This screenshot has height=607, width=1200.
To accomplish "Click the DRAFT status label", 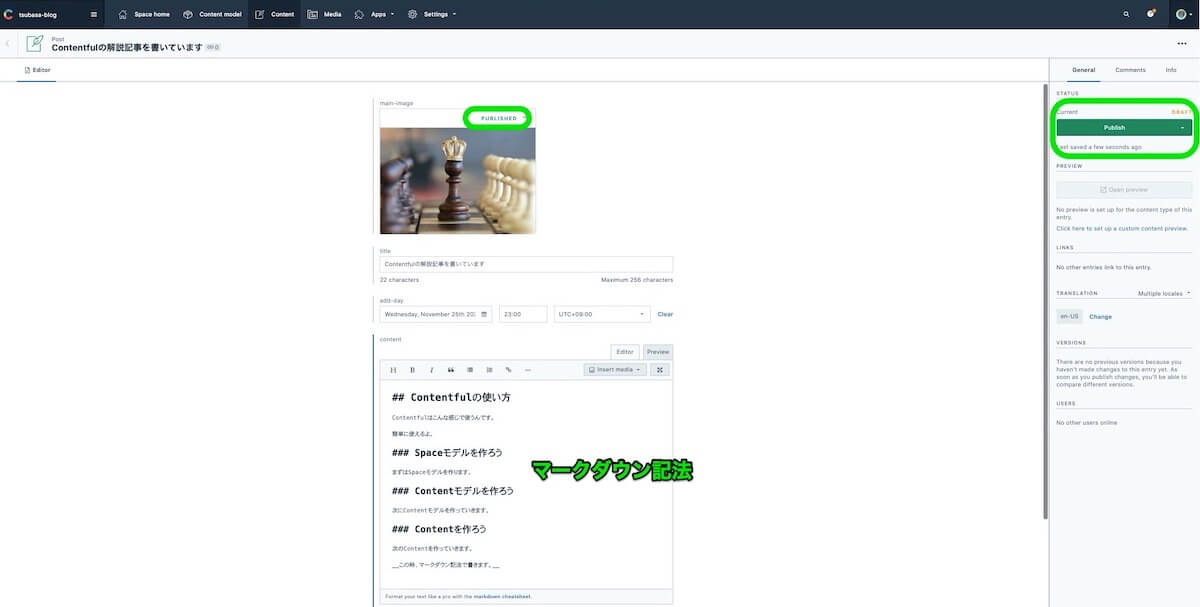I will [x=1181, y=112].
